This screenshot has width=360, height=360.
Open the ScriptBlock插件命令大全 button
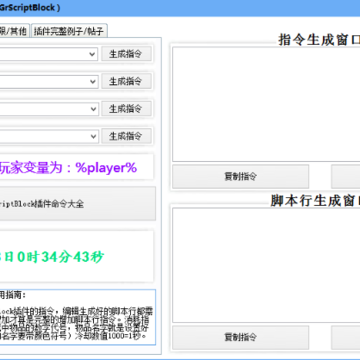pyautogui.click(x=77, y=204)
